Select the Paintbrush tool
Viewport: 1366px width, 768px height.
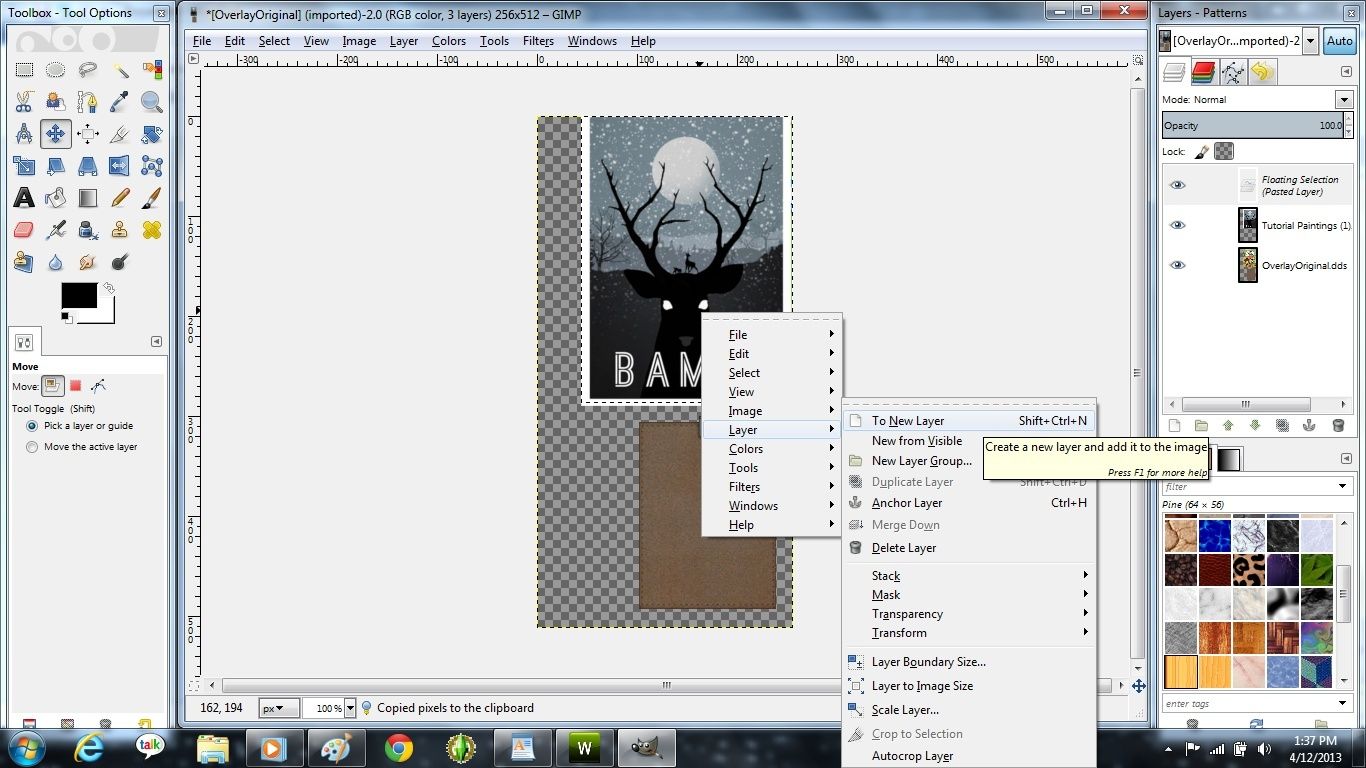152,198
